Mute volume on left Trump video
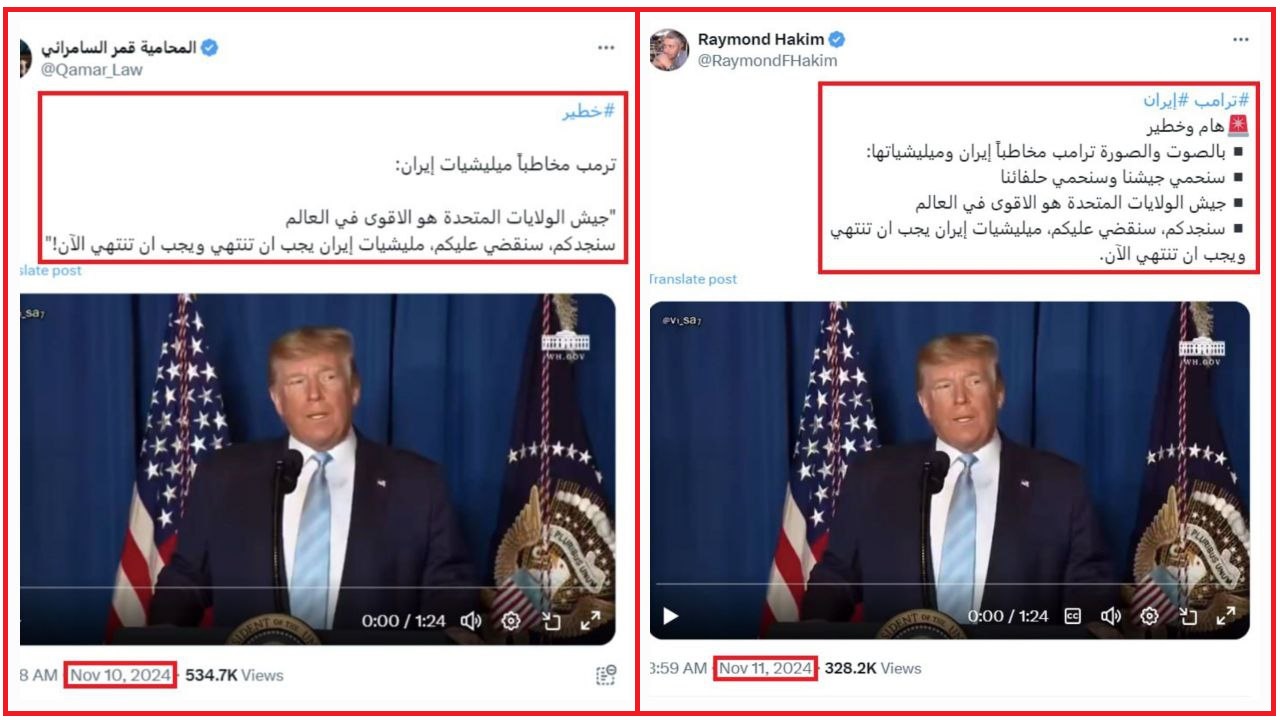This screenshot has width=1280, height=720. coord(471,621)
